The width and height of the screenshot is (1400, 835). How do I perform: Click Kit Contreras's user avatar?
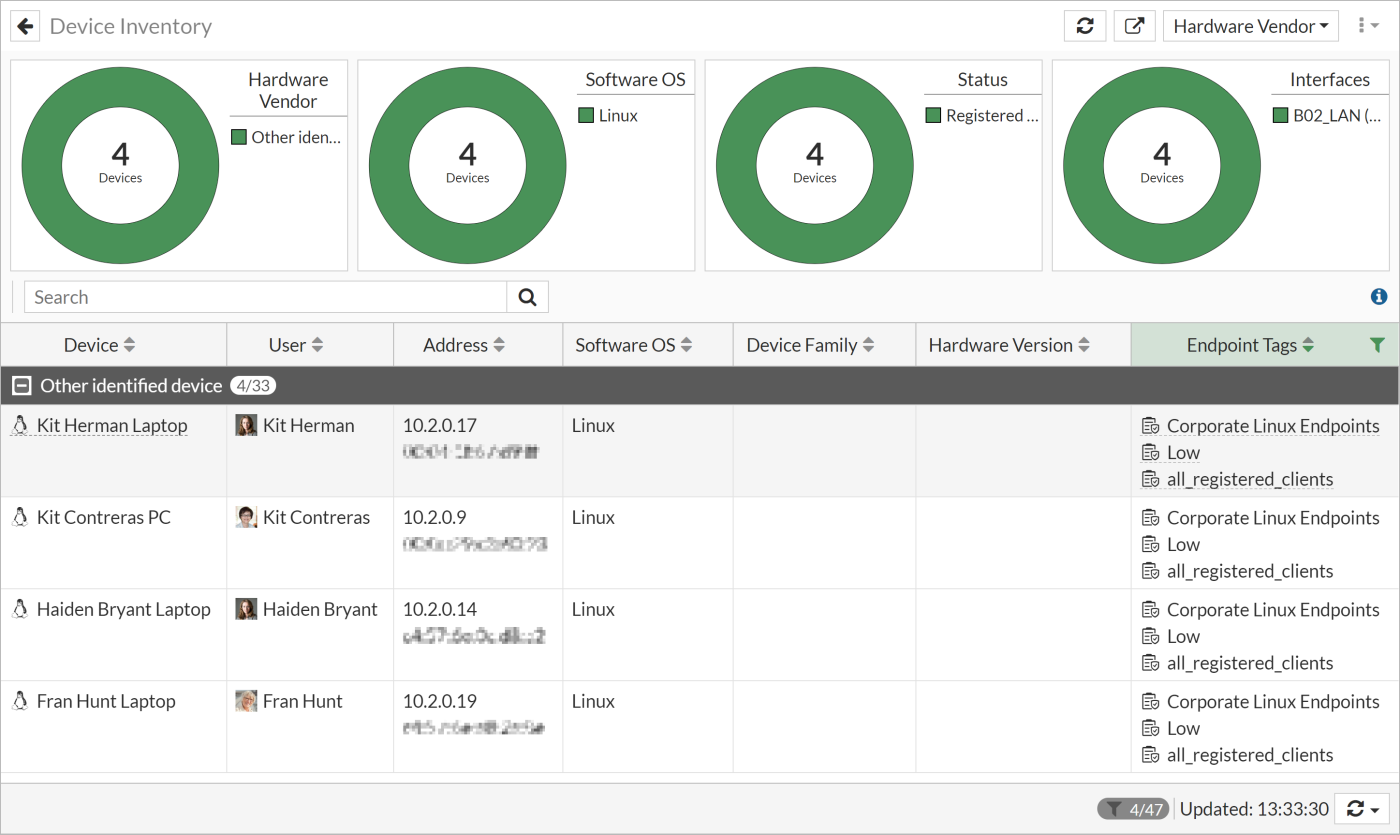(246, 517)
